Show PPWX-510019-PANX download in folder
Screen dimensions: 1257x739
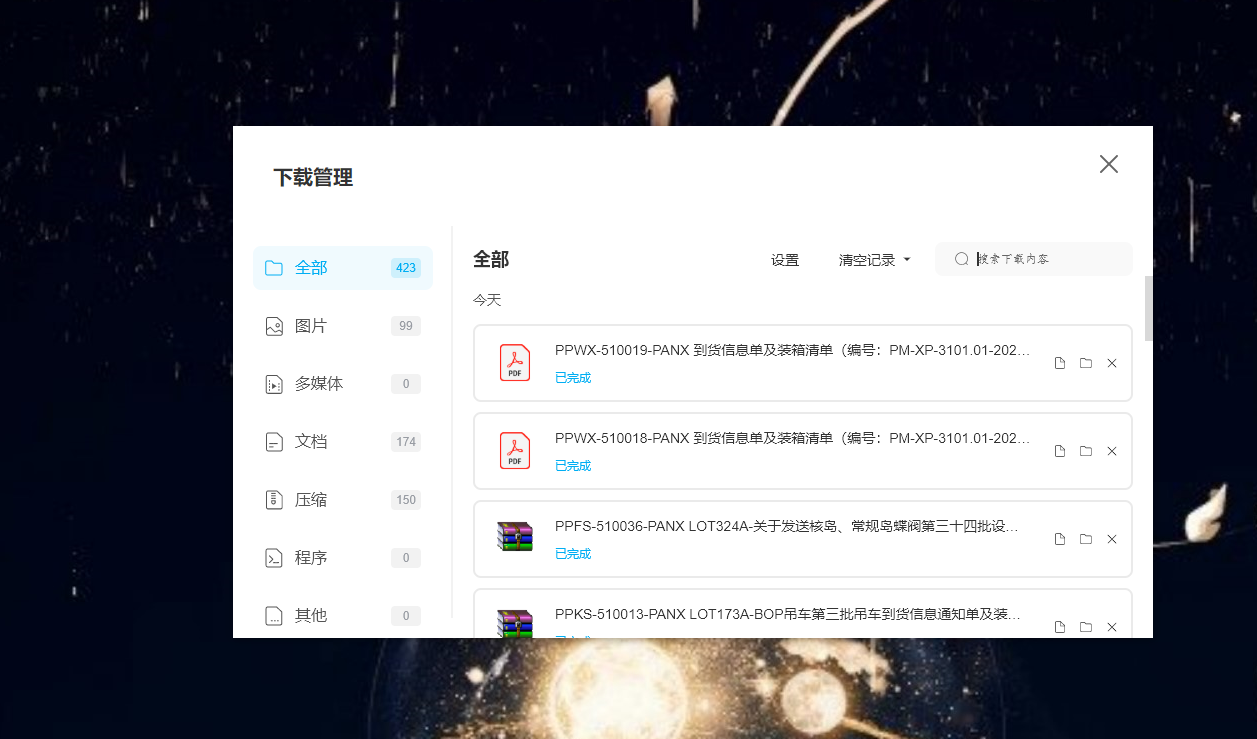click(1086, 363)
